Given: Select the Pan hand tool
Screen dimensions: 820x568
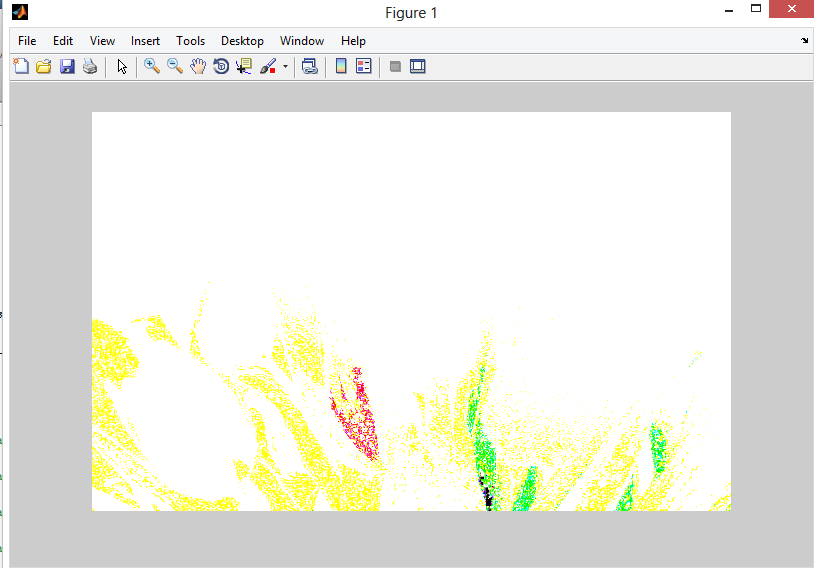Looking at the screenshot, I should 198,66.
